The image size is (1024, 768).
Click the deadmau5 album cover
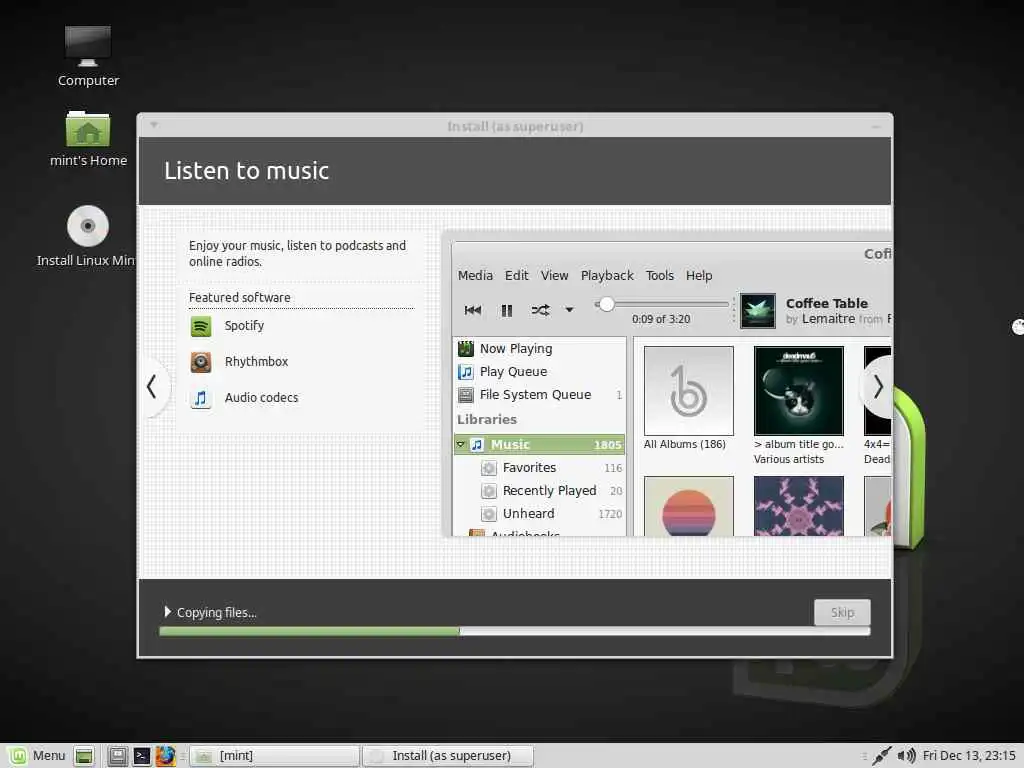(x=799, y=391)
